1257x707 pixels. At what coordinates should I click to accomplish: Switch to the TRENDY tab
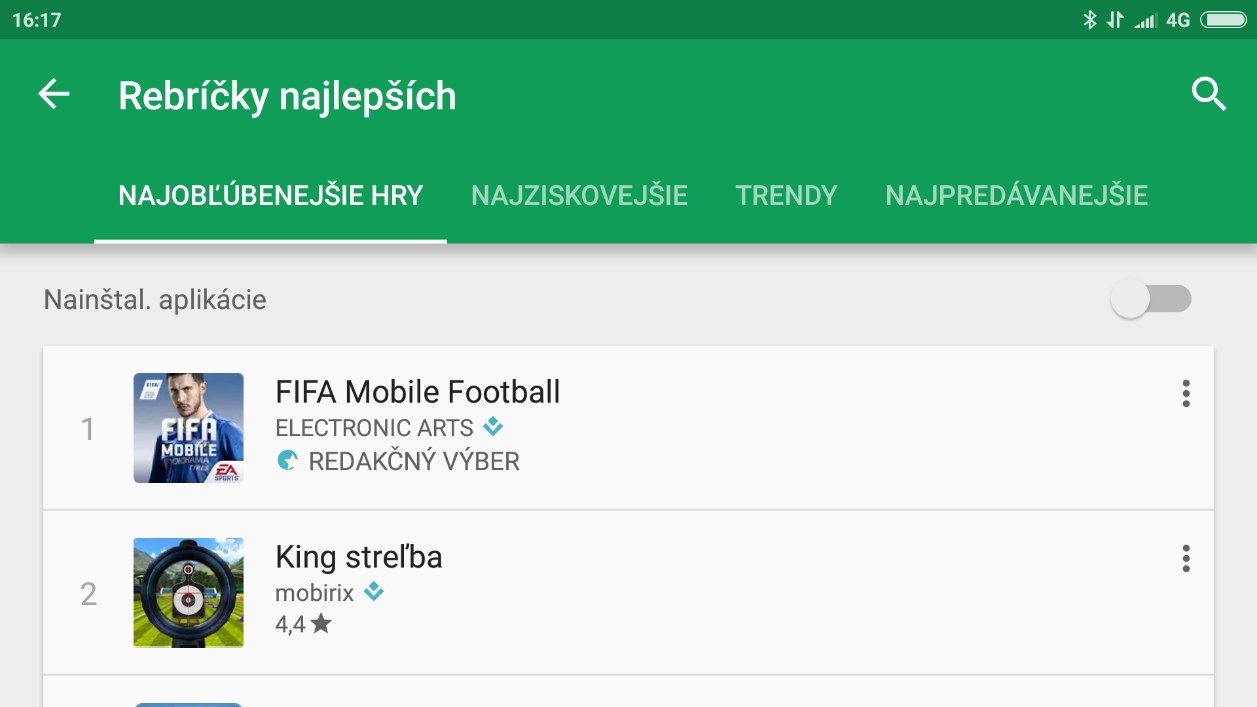coord(786,195)
